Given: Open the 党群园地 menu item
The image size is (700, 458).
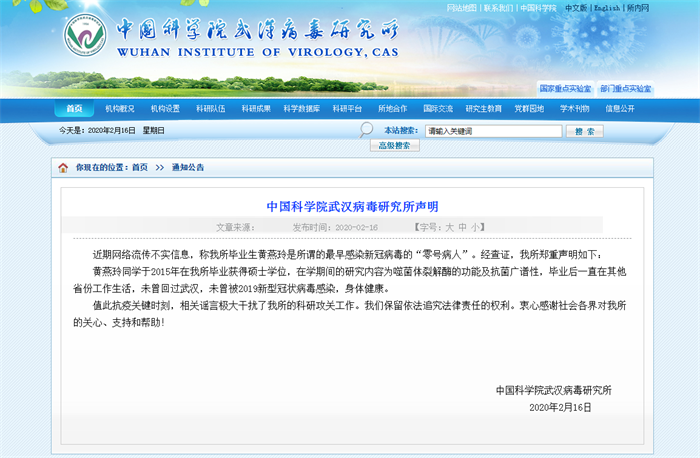Looking at the screenshot, I should coord(529,108).
